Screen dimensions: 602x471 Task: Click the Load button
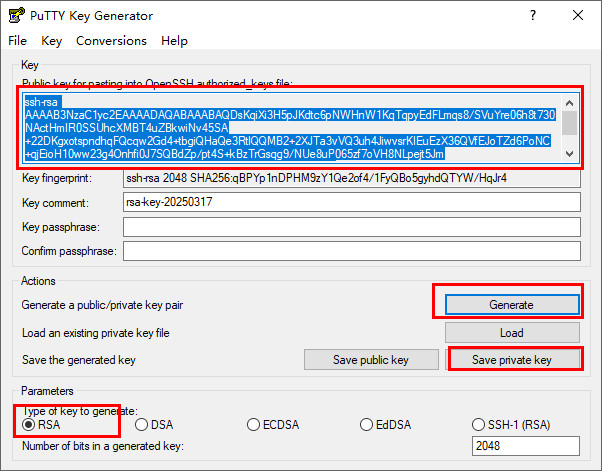tap(512, 333)
